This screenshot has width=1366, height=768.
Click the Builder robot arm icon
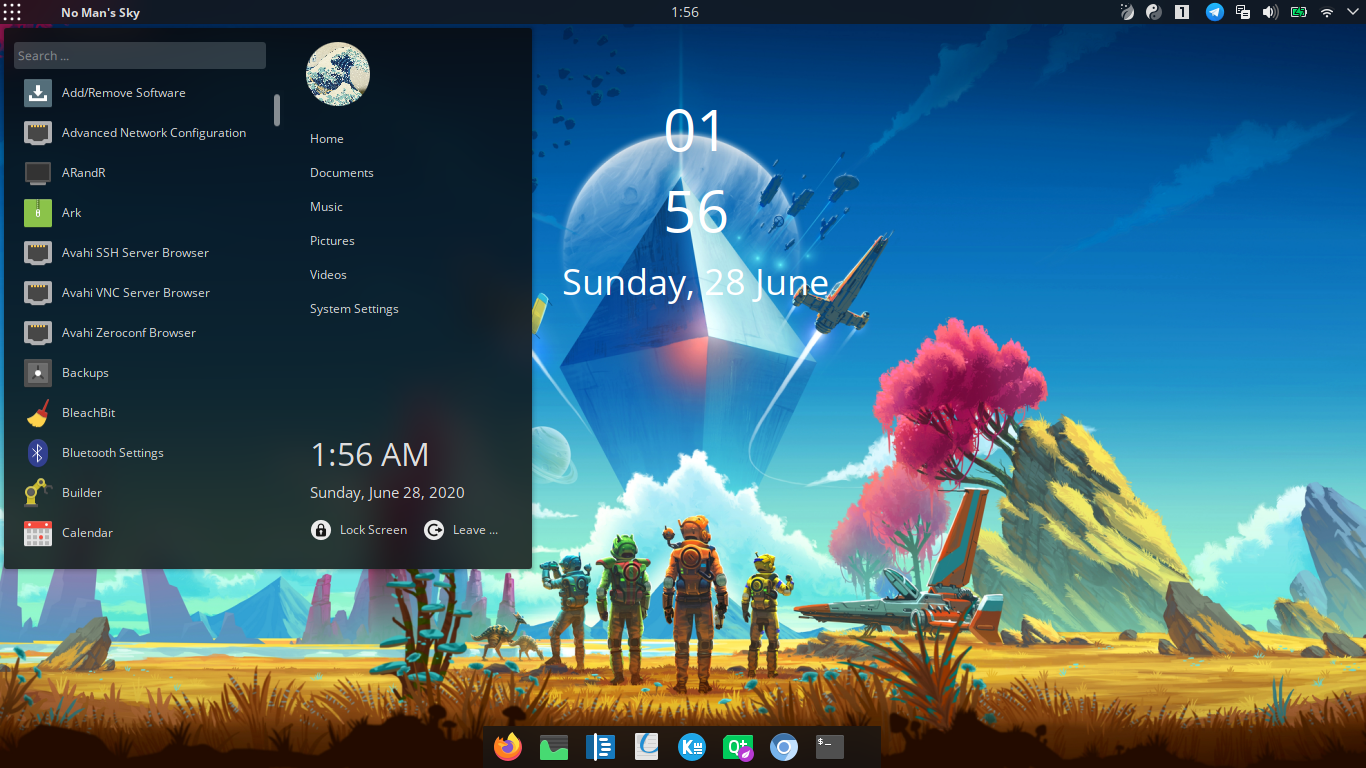tap(38, 493)
